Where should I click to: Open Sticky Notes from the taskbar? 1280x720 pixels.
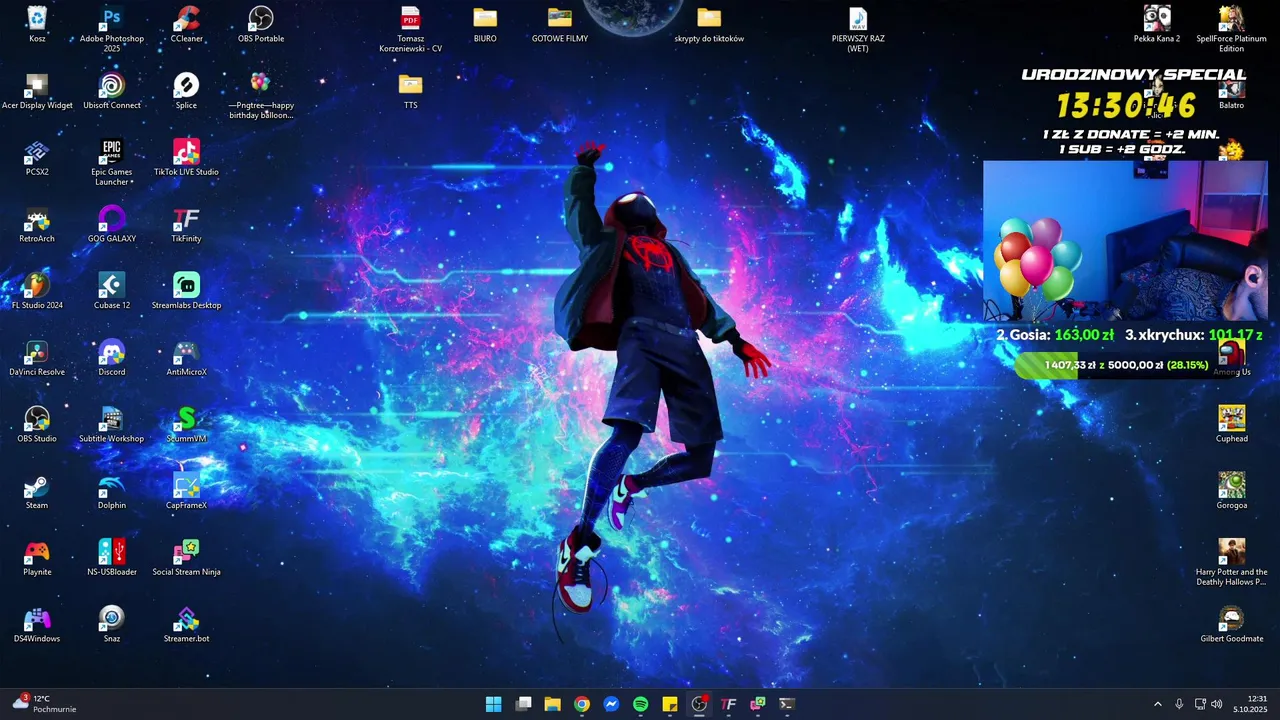[x=670, y=704]
